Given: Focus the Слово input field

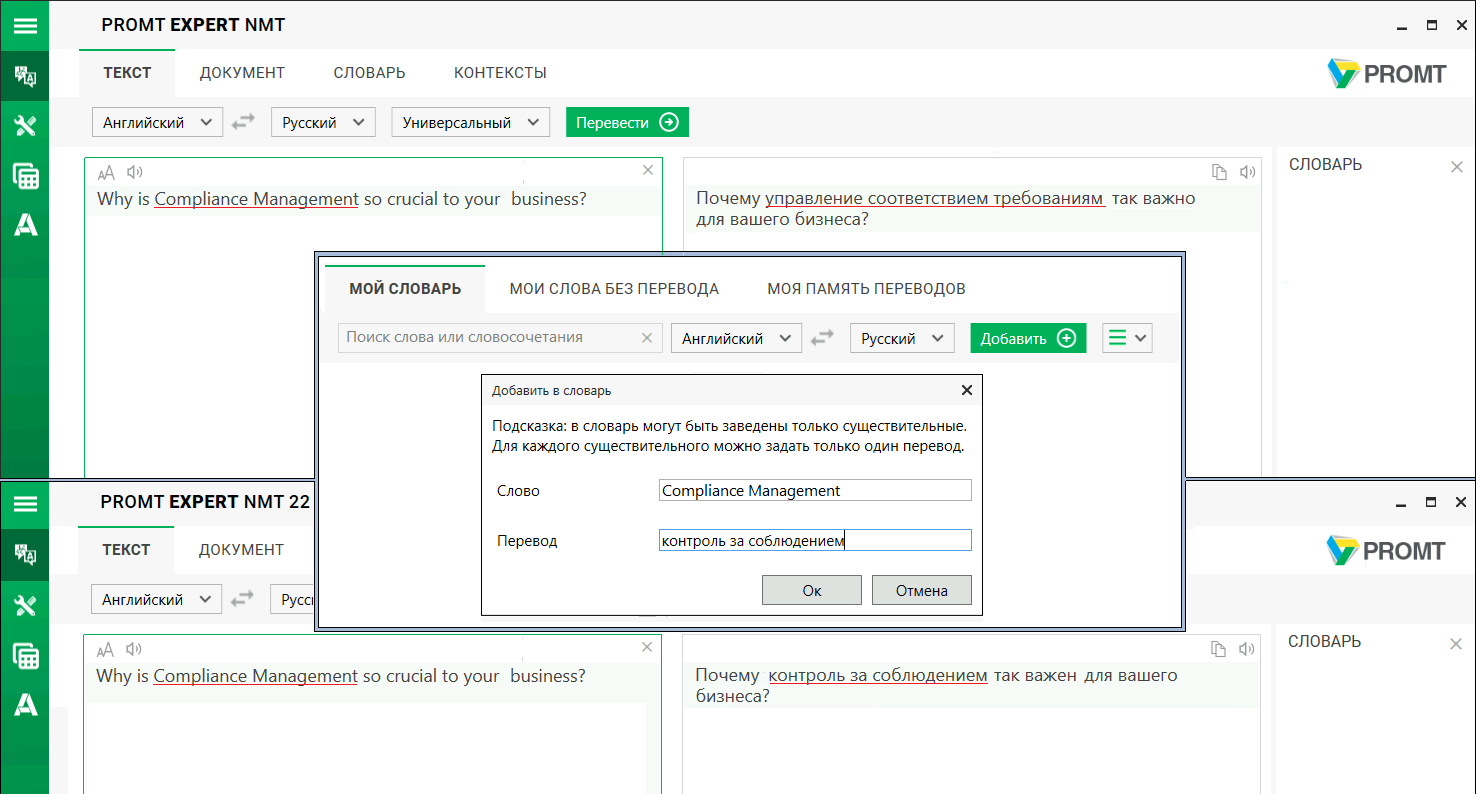Looking at the screenshot, I should (815, 490).
